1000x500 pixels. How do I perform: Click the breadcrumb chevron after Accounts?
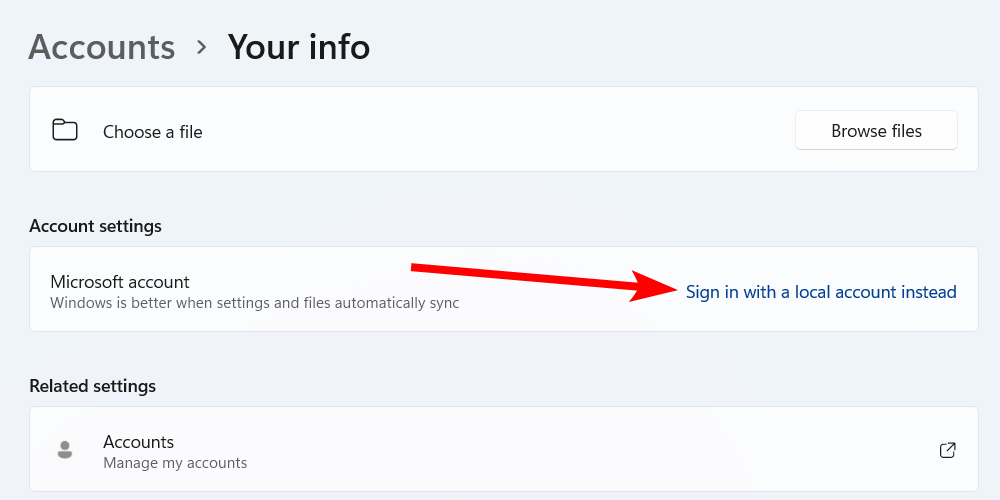[x=202, y=47]
